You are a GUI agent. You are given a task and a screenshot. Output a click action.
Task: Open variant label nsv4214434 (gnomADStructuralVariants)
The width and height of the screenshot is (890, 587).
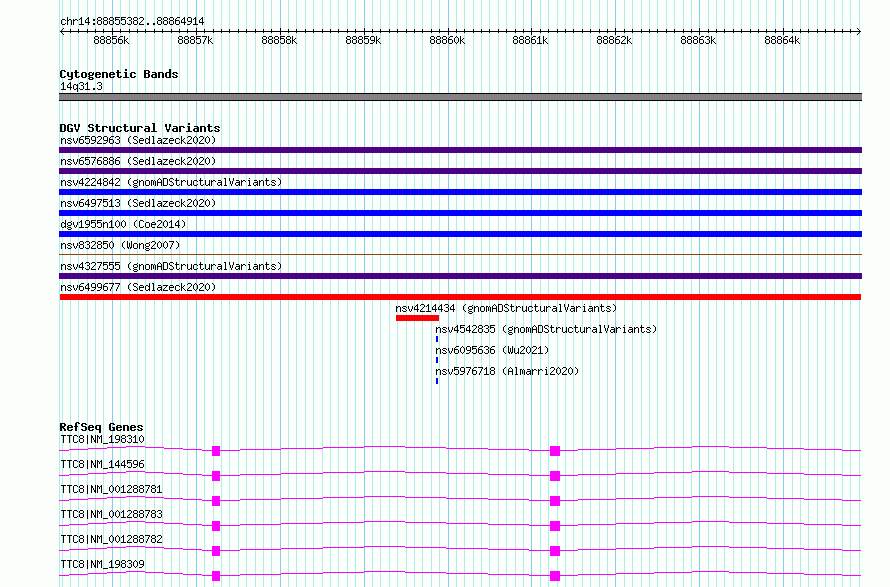pyautogui.click(x=506, y=308)
